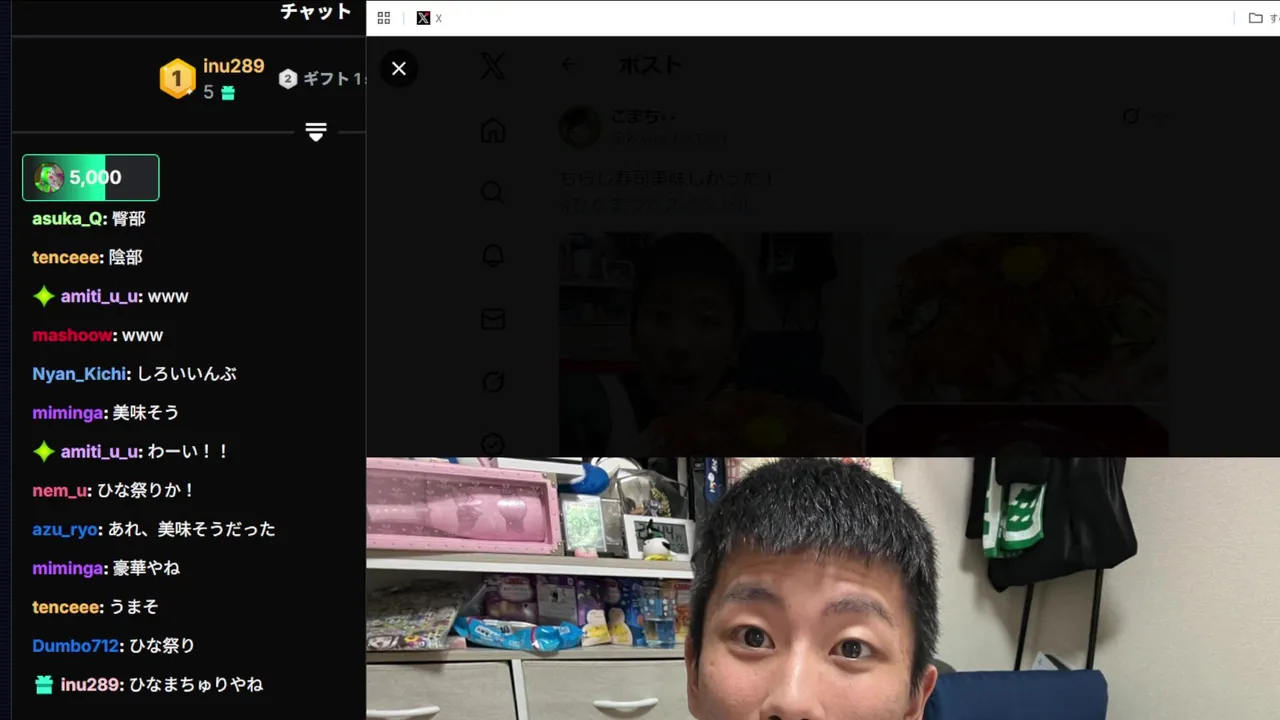Open Home from the X sidebar
The height and width of the screenshot is (720, 1280).
[492, 130]
